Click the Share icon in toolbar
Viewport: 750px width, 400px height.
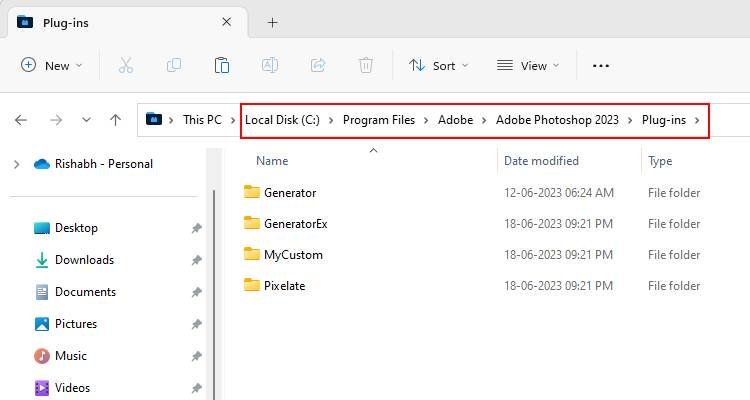[x=318, y=65]
